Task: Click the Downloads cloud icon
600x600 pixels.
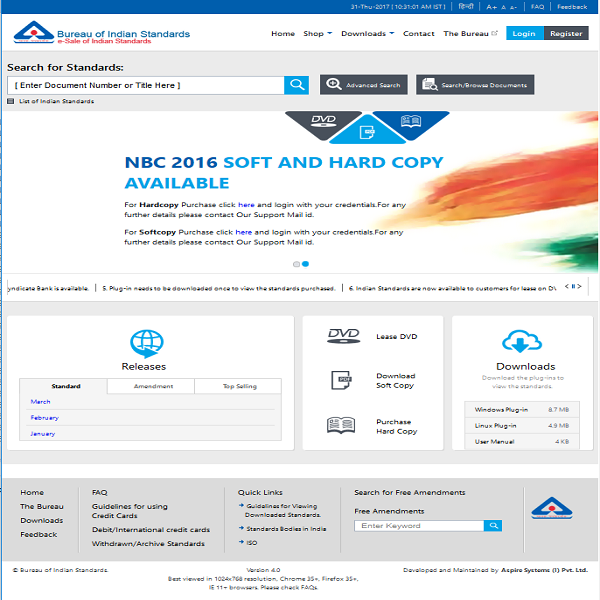Action: 522,341
